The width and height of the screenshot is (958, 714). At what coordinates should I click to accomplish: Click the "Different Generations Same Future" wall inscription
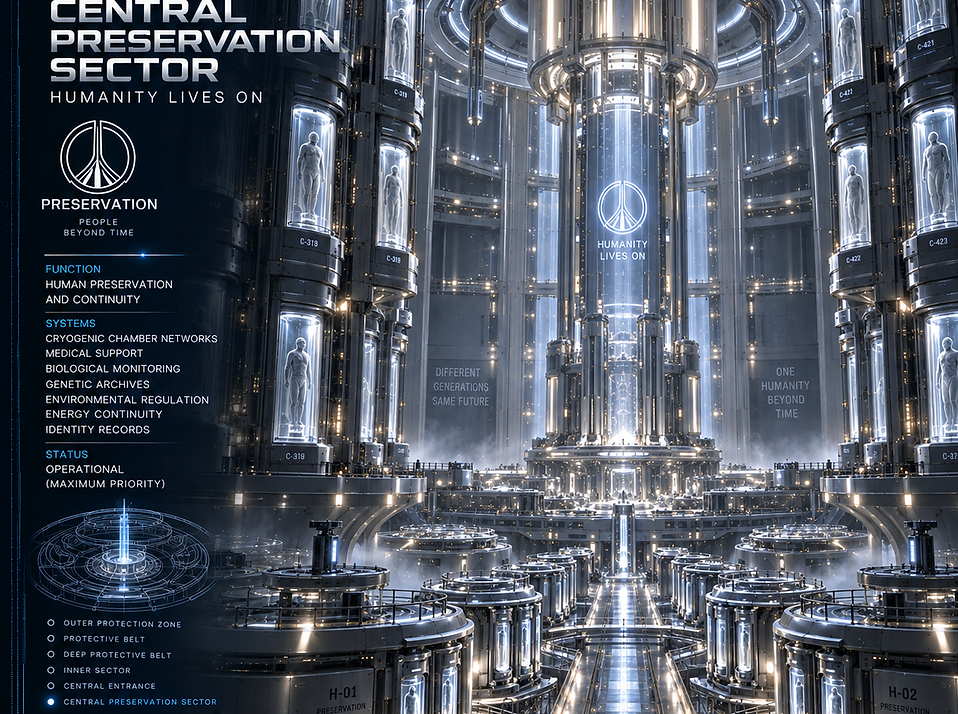(x=461, y=387)
